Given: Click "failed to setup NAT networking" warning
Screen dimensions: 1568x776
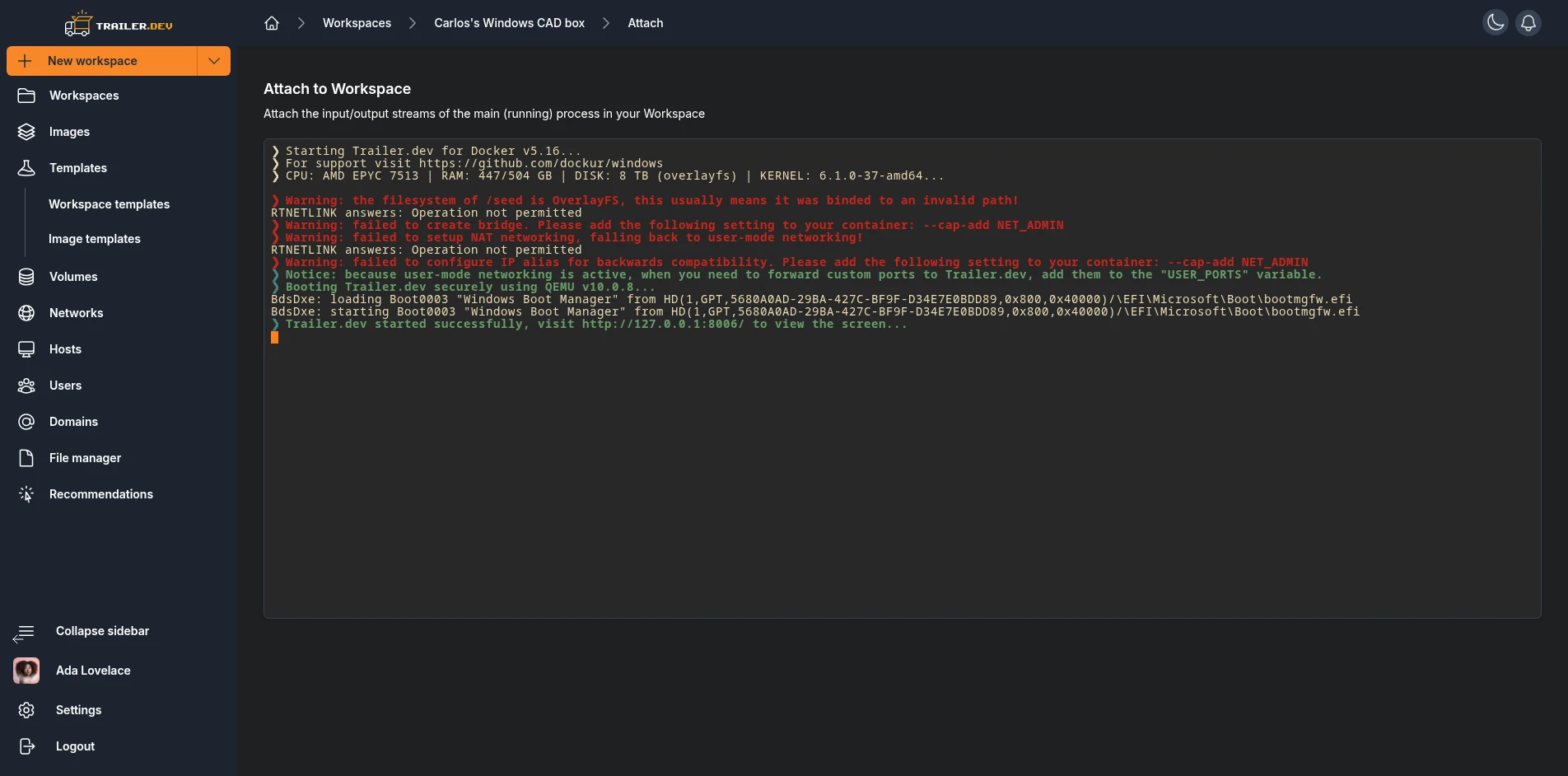Looking at the screenshot, I should pos(567,237).
